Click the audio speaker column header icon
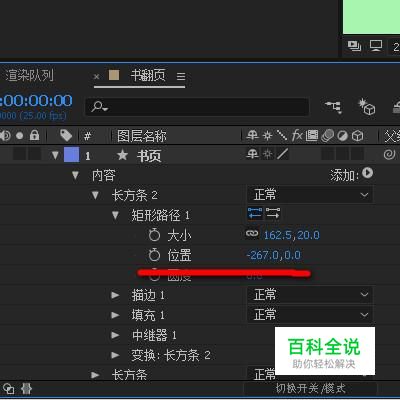Viewport: 400px width, 400px height. [x=5, y=135]
